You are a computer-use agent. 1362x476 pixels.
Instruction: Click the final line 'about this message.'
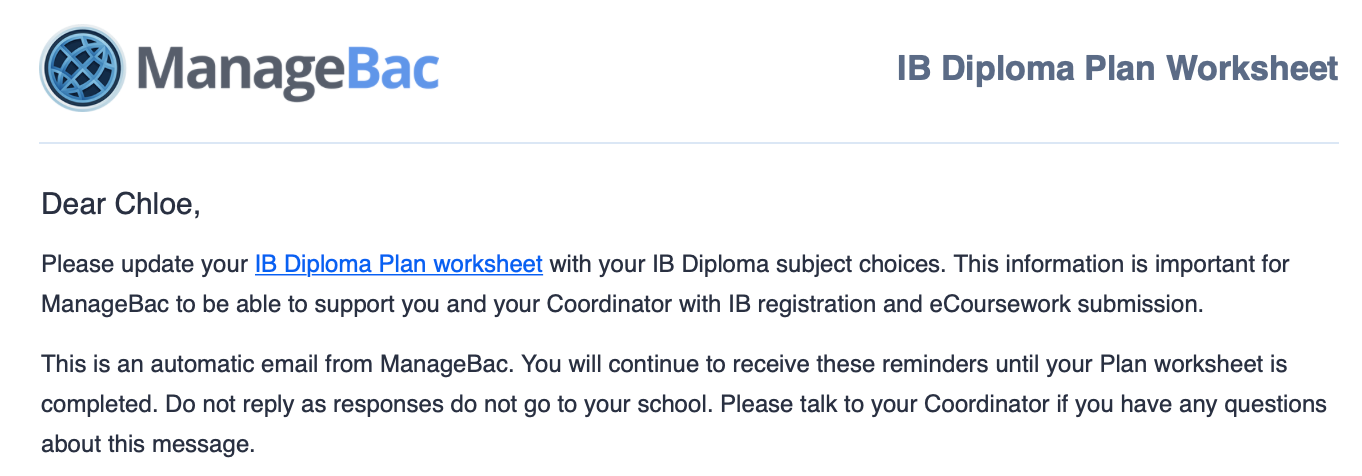click(148, 443)
